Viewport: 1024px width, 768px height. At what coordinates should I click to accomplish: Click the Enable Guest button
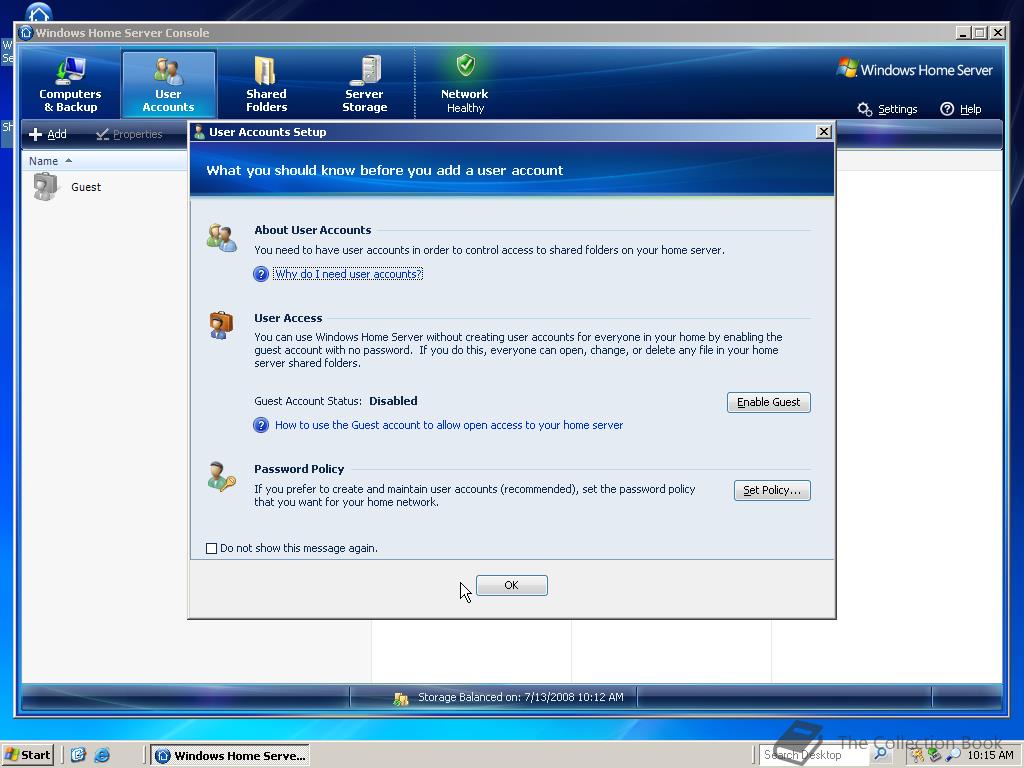(769, 402)
